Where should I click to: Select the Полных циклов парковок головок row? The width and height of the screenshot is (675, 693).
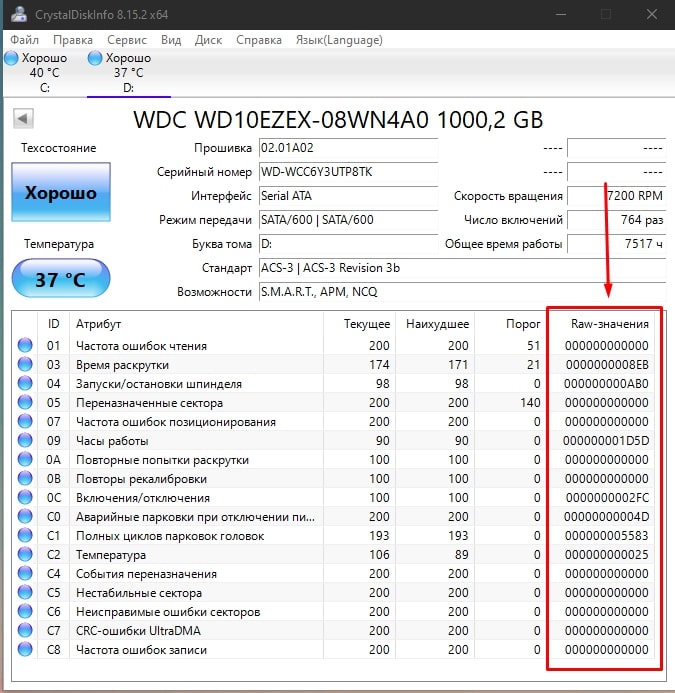[x=335, y=535]
